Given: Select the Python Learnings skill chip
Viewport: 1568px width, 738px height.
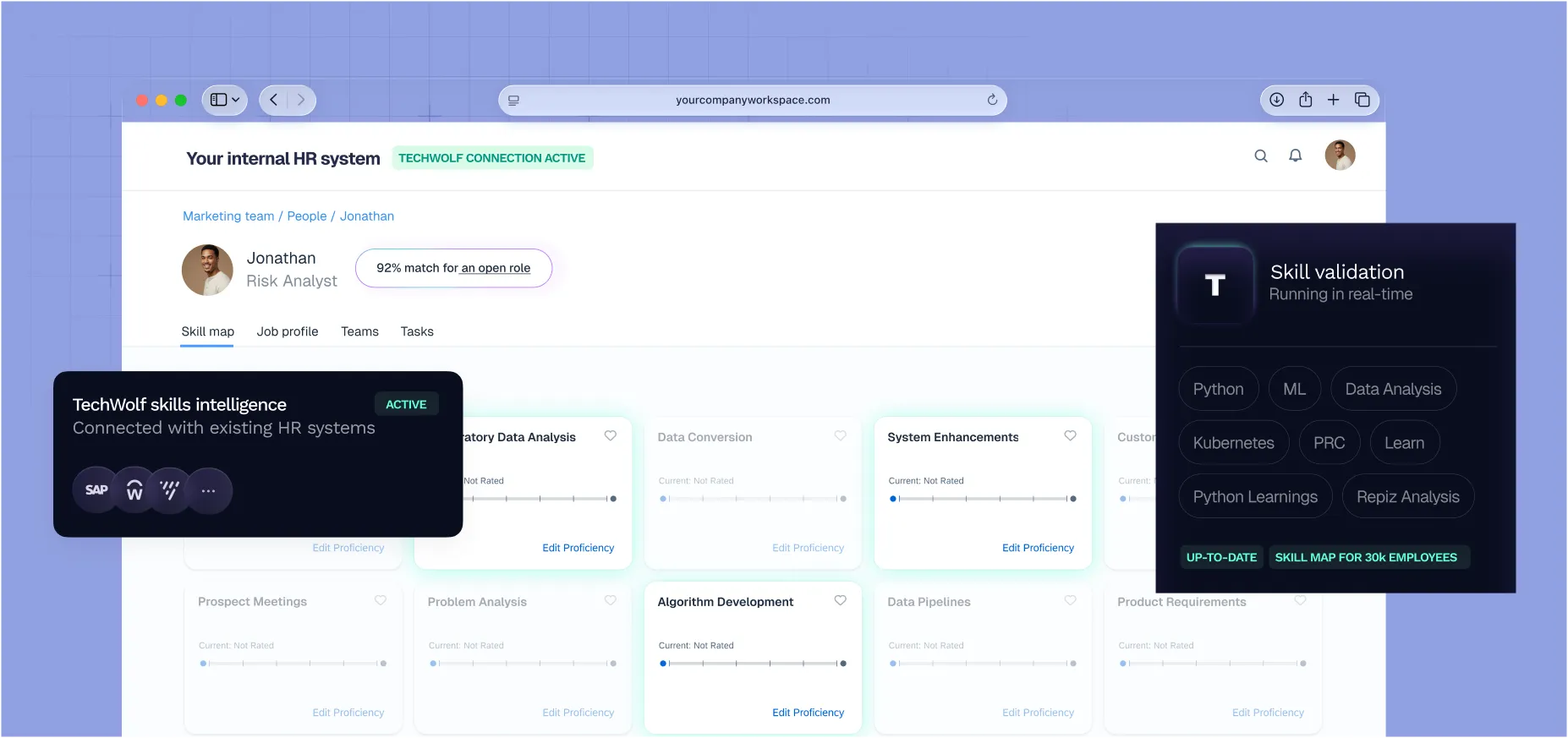Looking at the screenshot, I should [x=1256, y=497].
